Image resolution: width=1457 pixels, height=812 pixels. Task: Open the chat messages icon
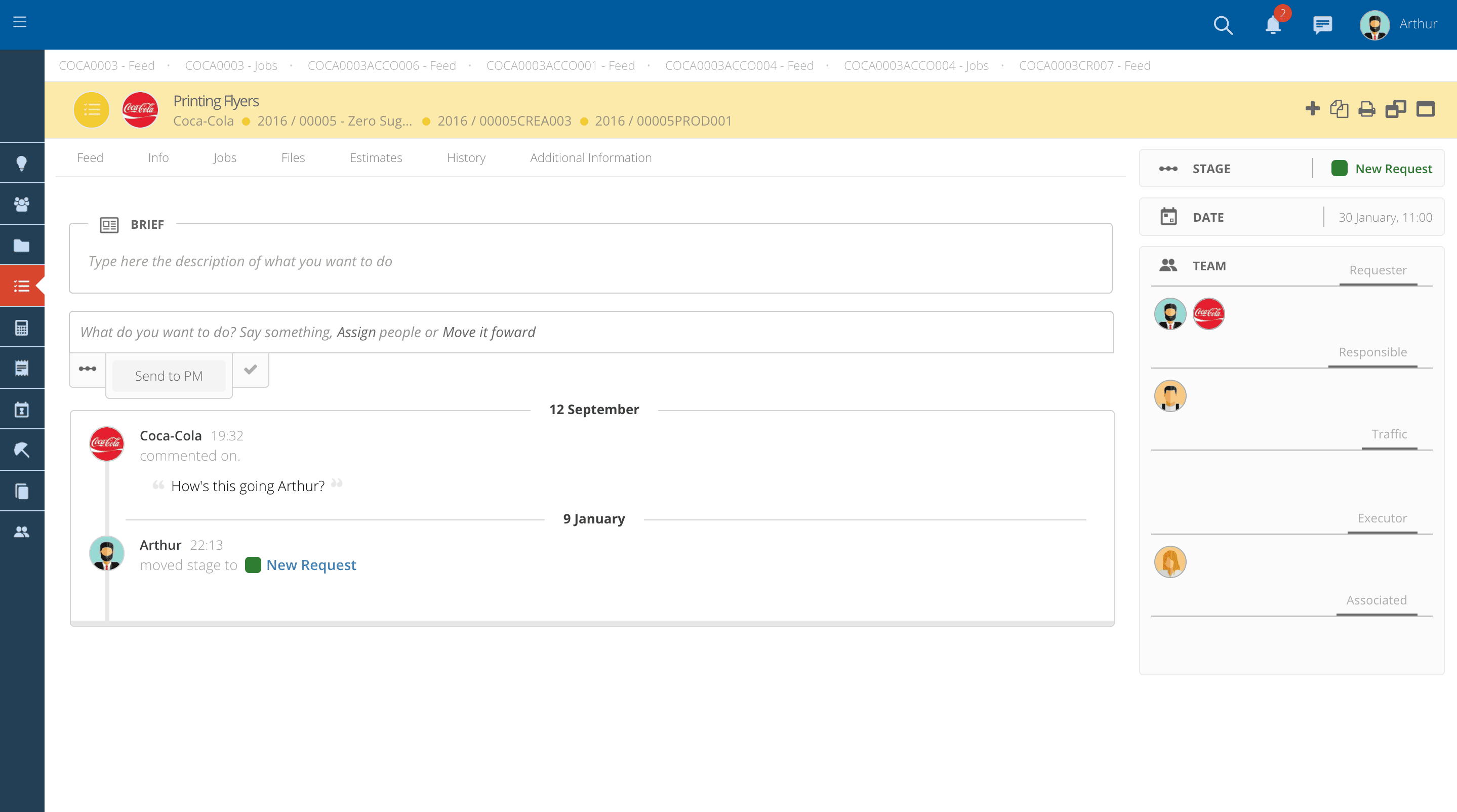(x=1322, y=25)
